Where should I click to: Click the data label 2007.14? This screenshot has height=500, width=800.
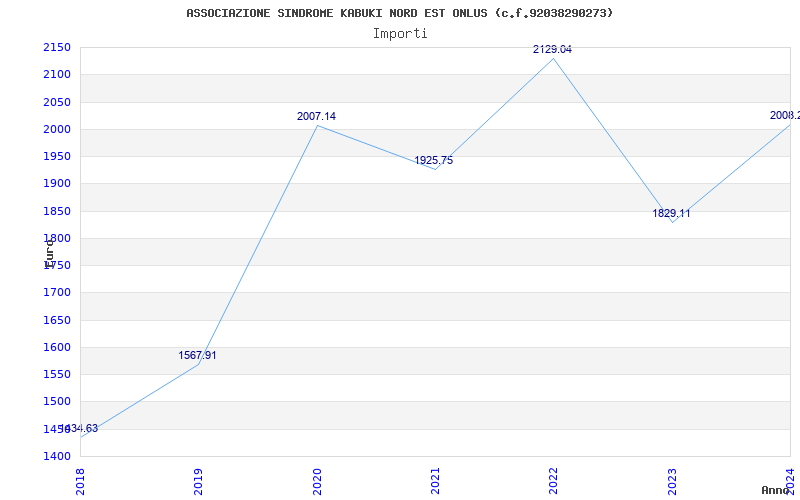316,116
